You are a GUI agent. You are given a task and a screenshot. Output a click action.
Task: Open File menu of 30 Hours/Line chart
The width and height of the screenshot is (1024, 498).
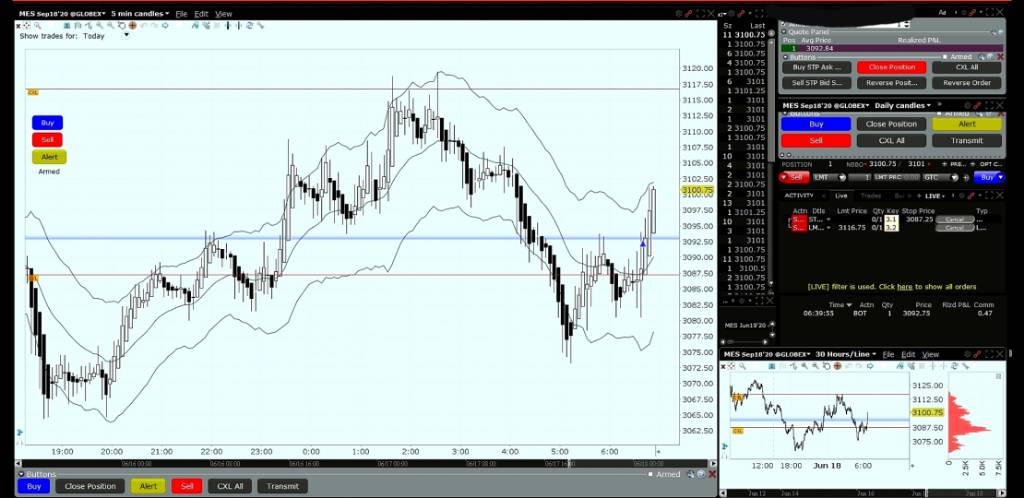click(x=889, y=354)
